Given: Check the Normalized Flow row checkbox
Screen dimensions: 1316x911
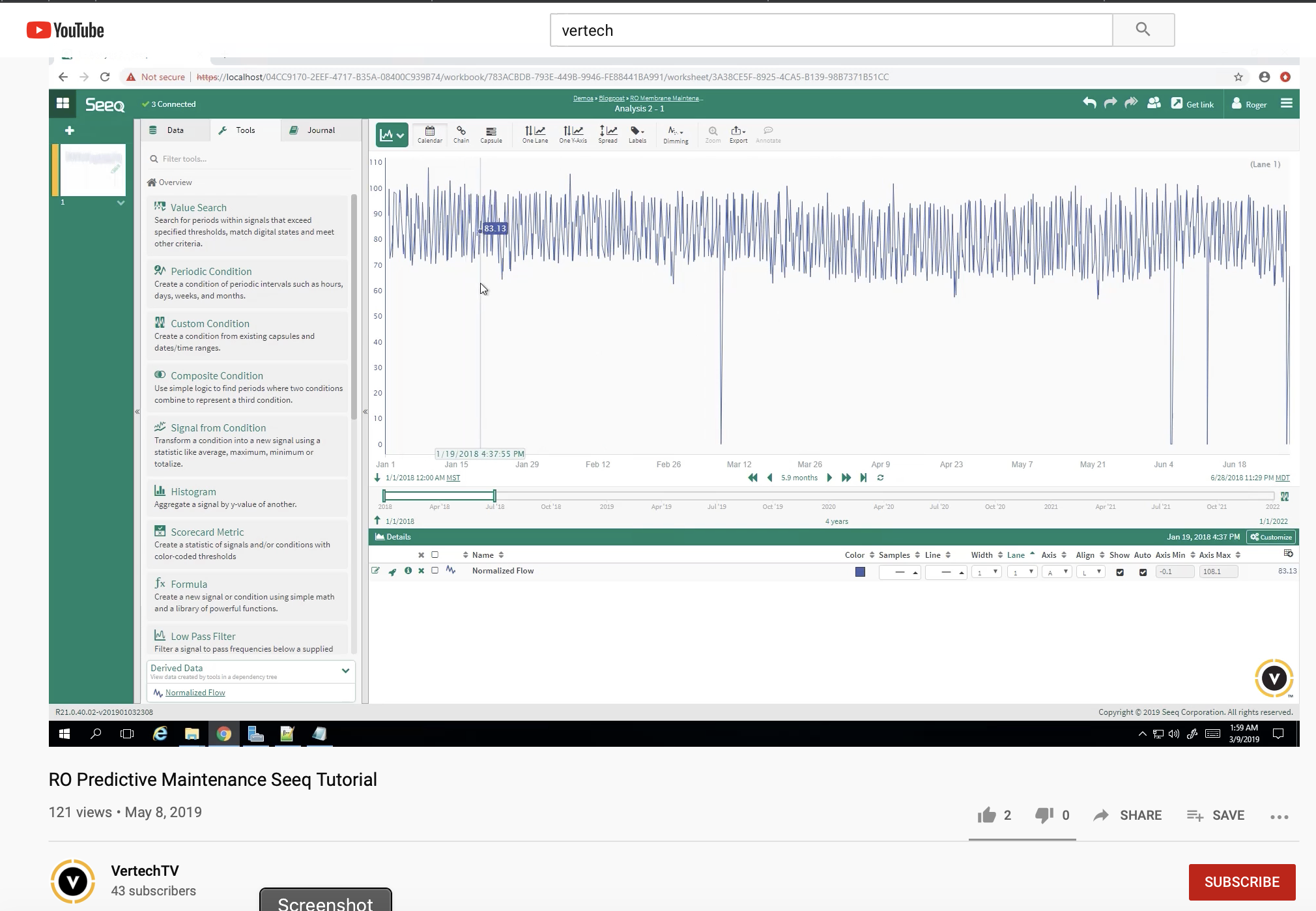Looking at the screenshot, I should [x=435, y=570].
